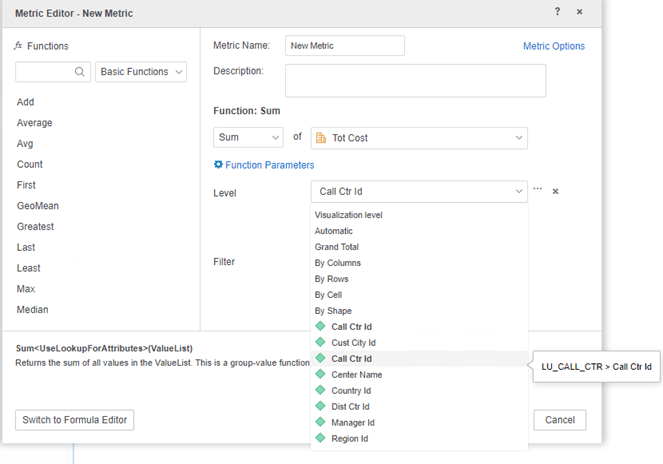
Task: Choose Visualization level option
Action: click(x=348, y=215)
